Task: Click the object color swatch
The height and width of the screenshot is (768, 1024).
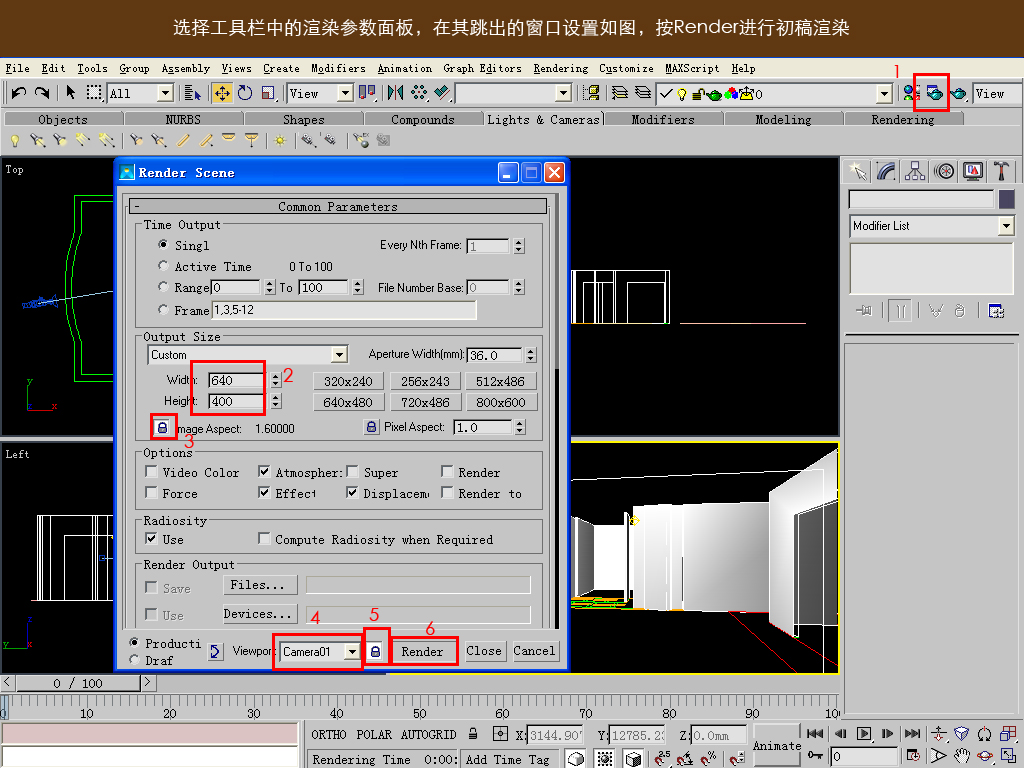Action: 1006,199
